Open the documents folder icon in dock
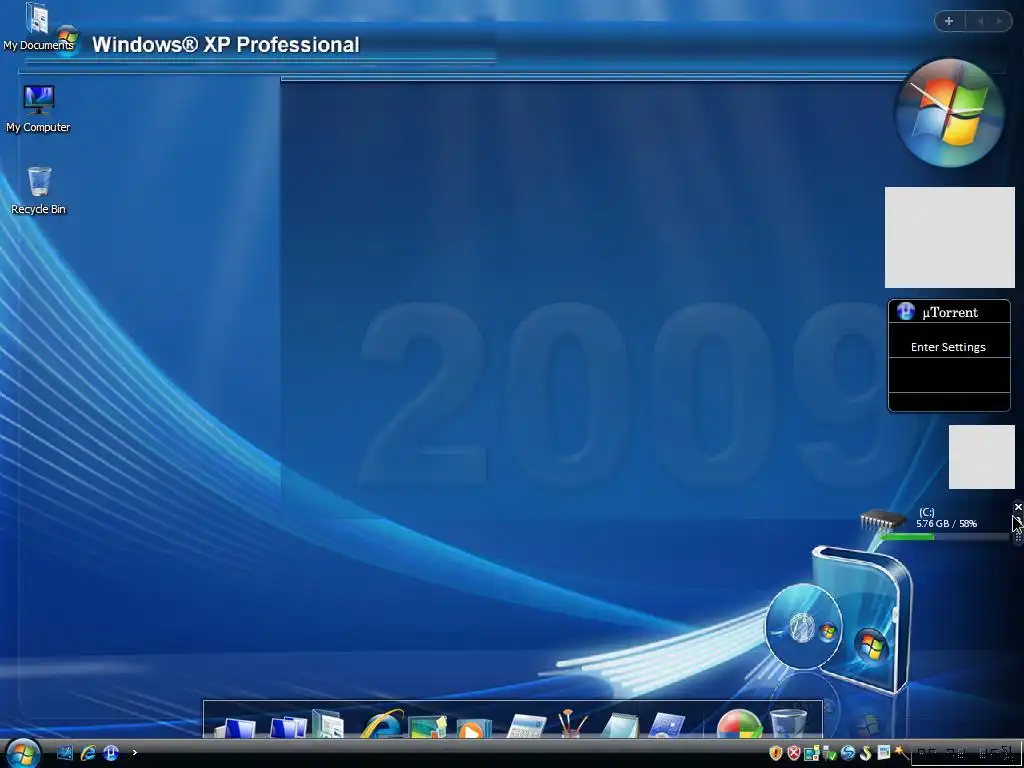This screenshot has width=1024, height=768. click(328, 724)
